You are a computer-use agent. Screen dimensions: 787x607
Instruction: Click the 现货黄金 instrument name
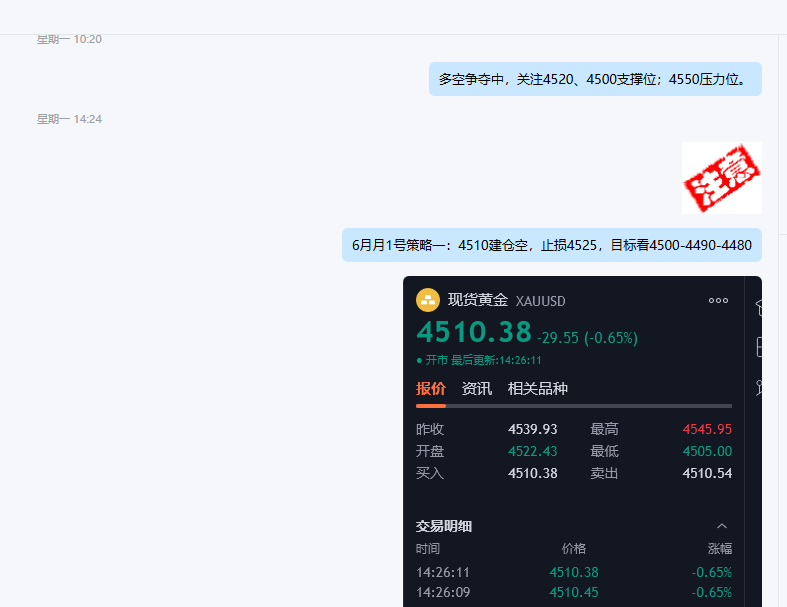coord(478,300)
